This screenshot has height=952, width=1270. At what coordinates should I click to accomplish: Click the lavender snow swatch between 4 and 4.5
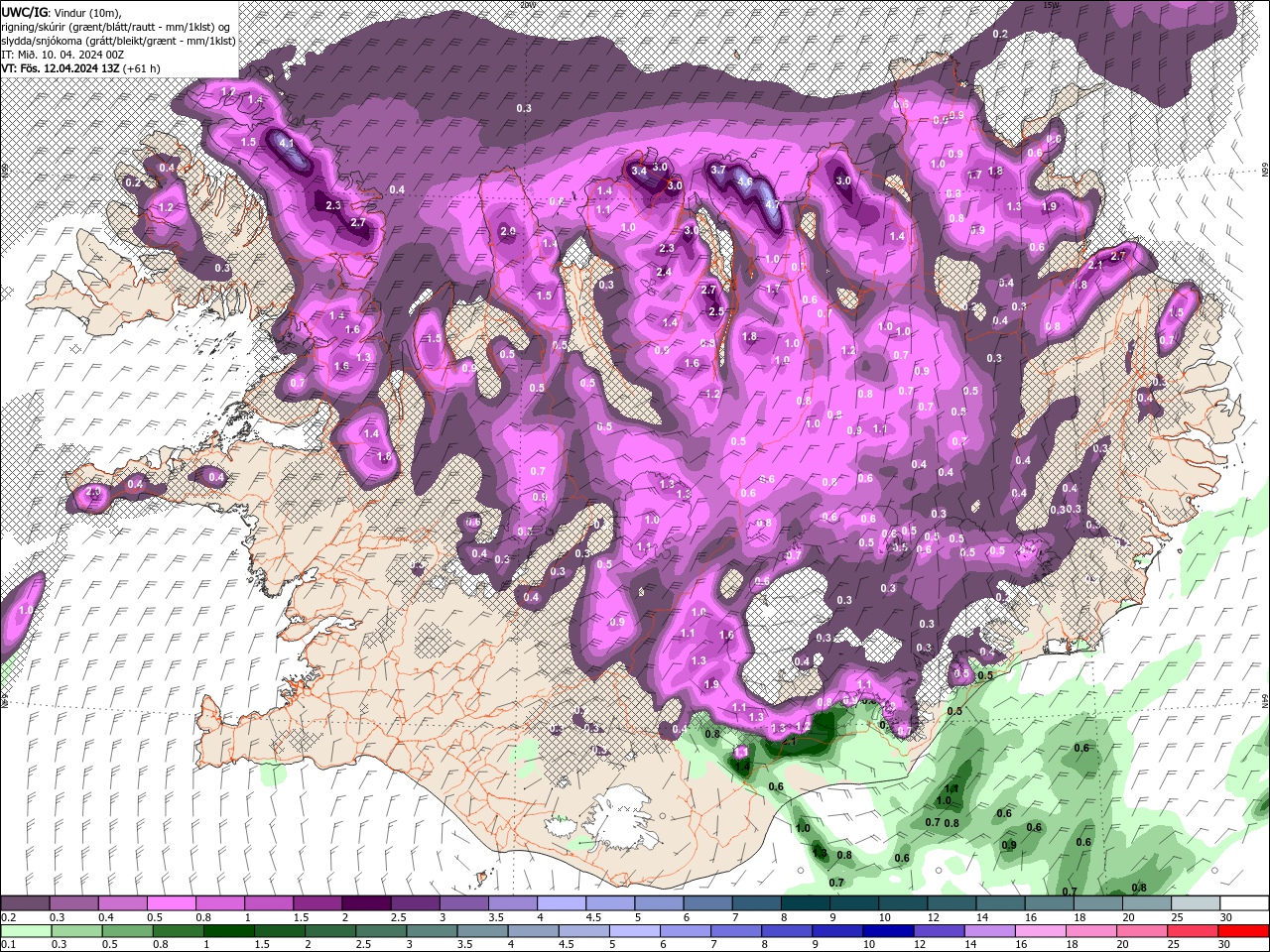pyautogui.click(x=561, y=903)
